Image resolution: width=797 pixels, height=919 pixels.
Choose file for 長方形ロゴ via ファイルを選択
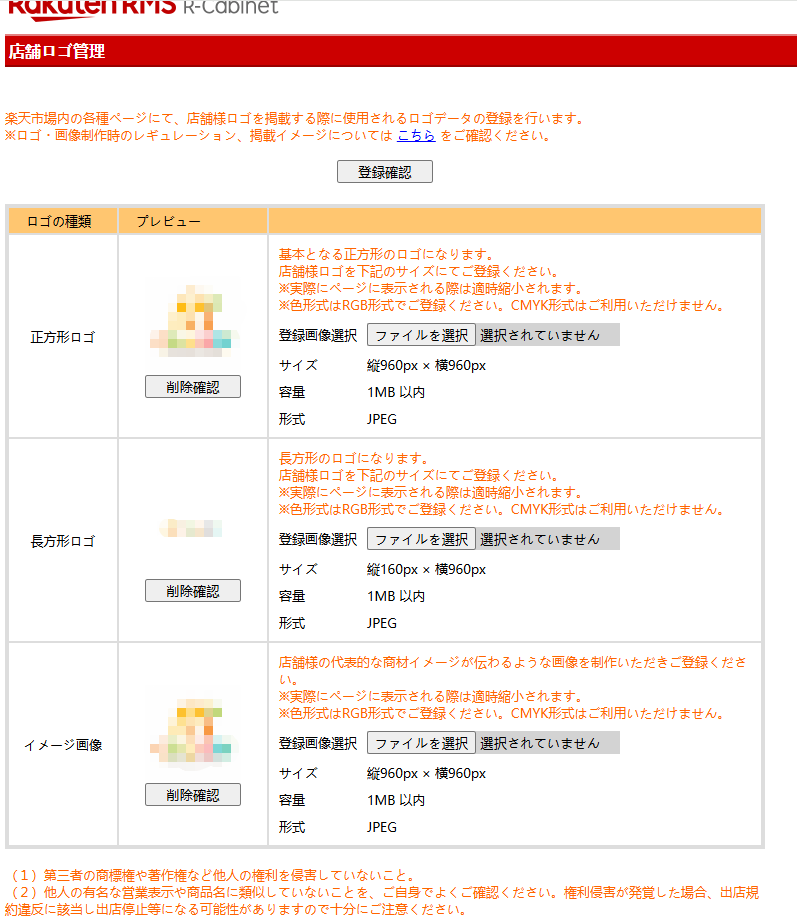point(421,539)
